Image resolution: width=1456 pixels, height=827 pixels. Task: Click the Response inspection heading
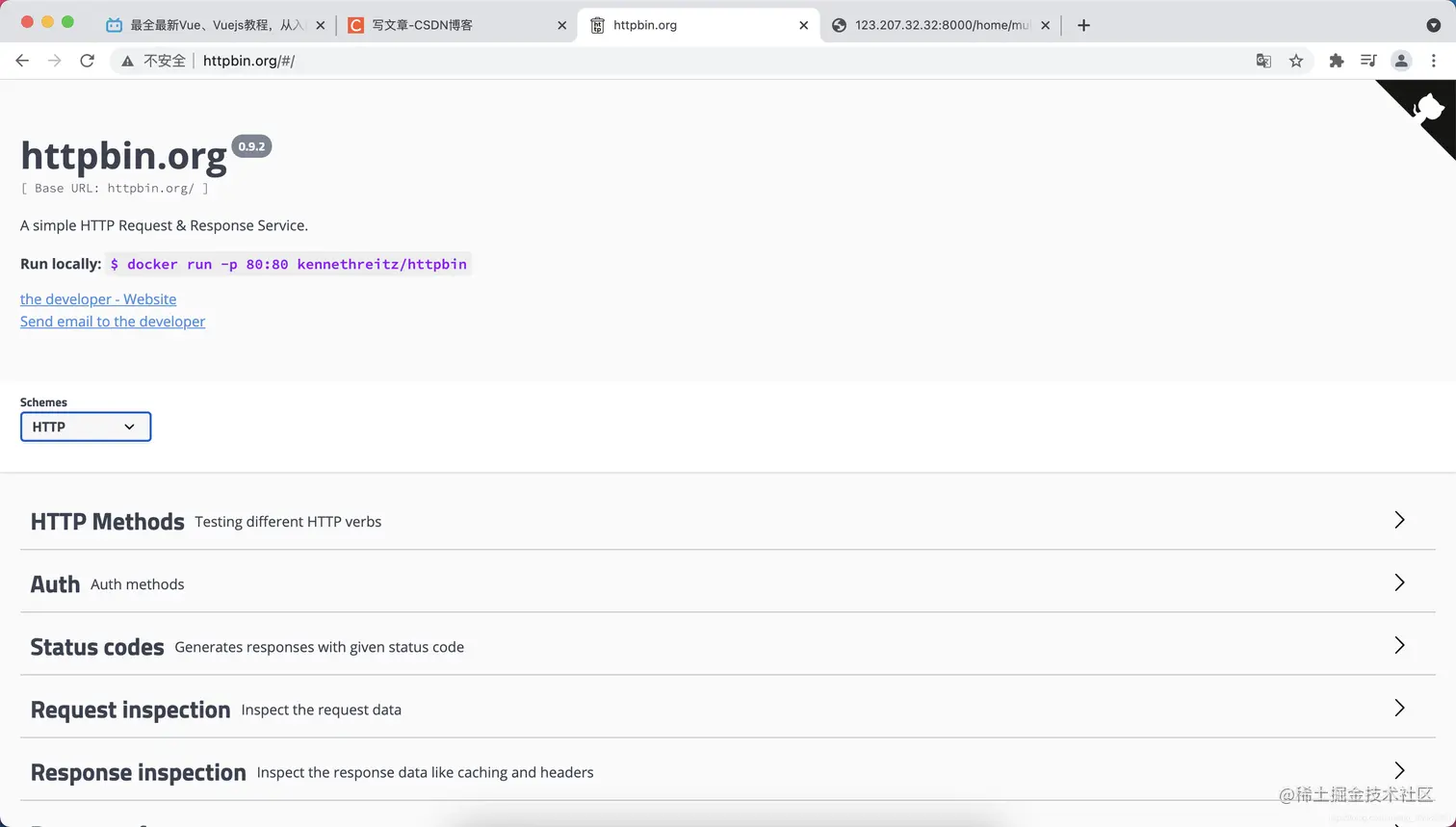138,772
